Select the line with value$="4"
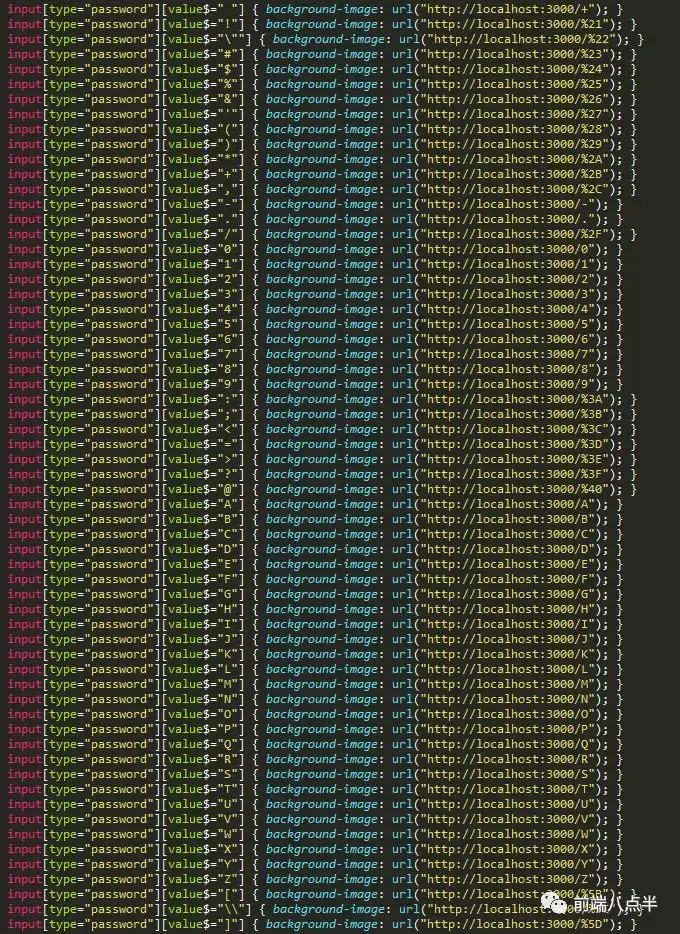The image size is (680, 934). 314,309
